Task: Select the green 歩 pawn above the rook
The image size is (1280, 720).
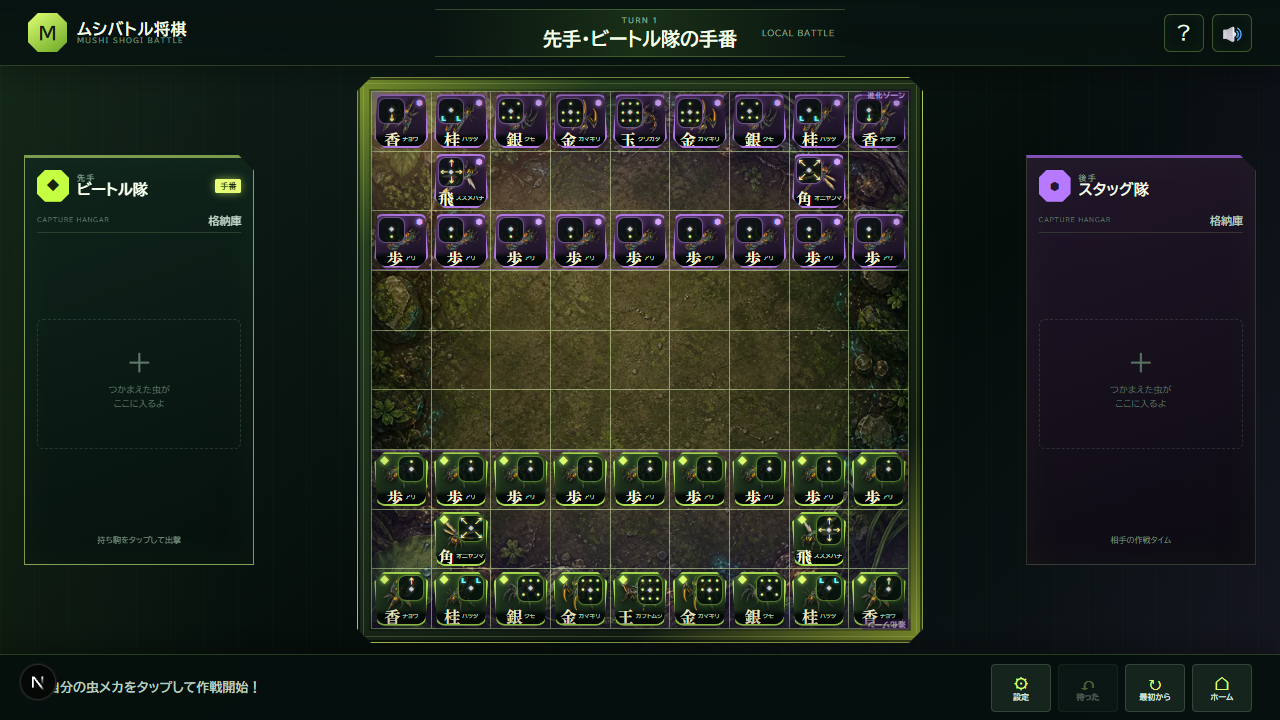Action: click(819, 480)
